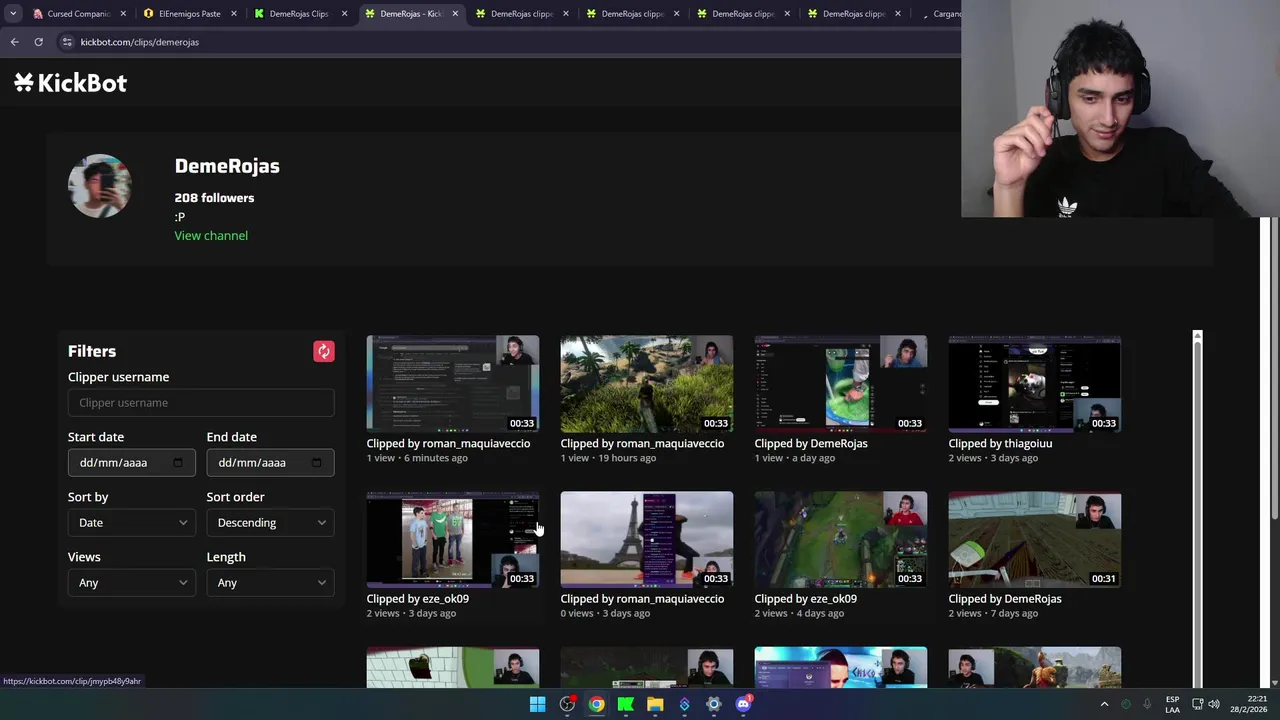Open the volume speaker tray icon
The image size is (1280, 720).
point(1214,704)
